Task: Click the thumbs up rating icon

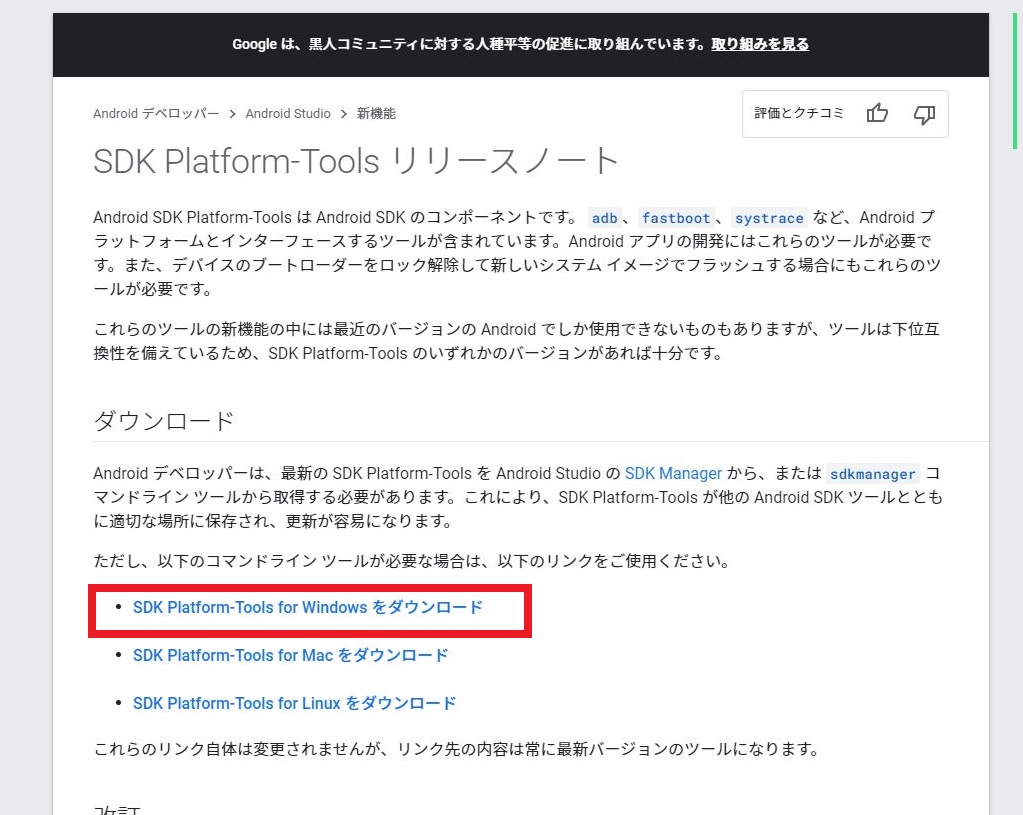Action: (x=877, y=114)
